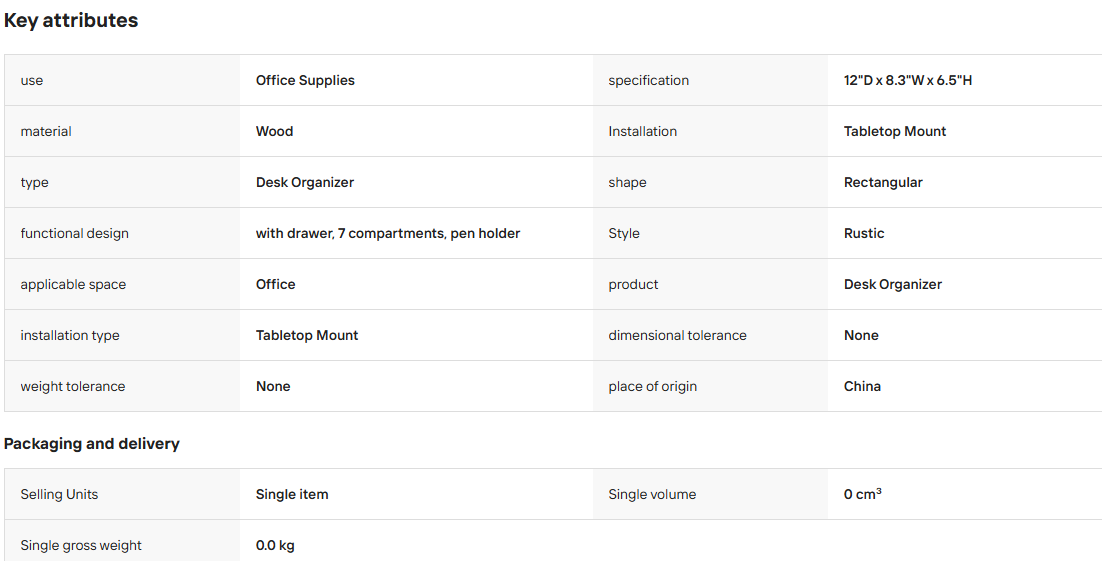Click the Packaging and delivery heading
1102x561 pixels.
[x=91, y=444]
